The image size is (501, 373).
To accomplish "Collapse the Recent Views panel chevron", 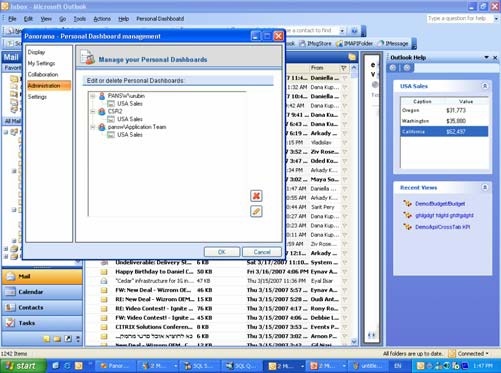I will pyautogui.click(x=485, y=188).
